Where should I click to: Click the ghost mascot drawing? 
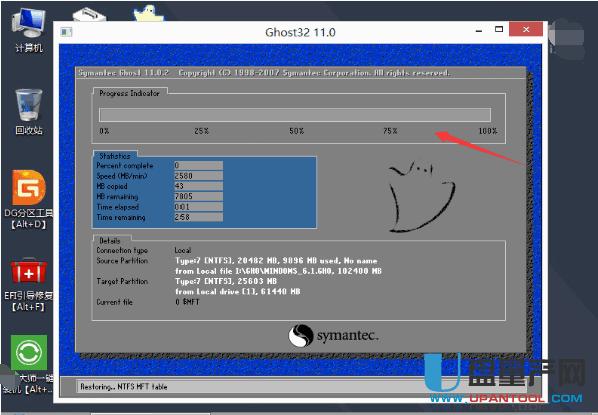[x=421, y=197]
